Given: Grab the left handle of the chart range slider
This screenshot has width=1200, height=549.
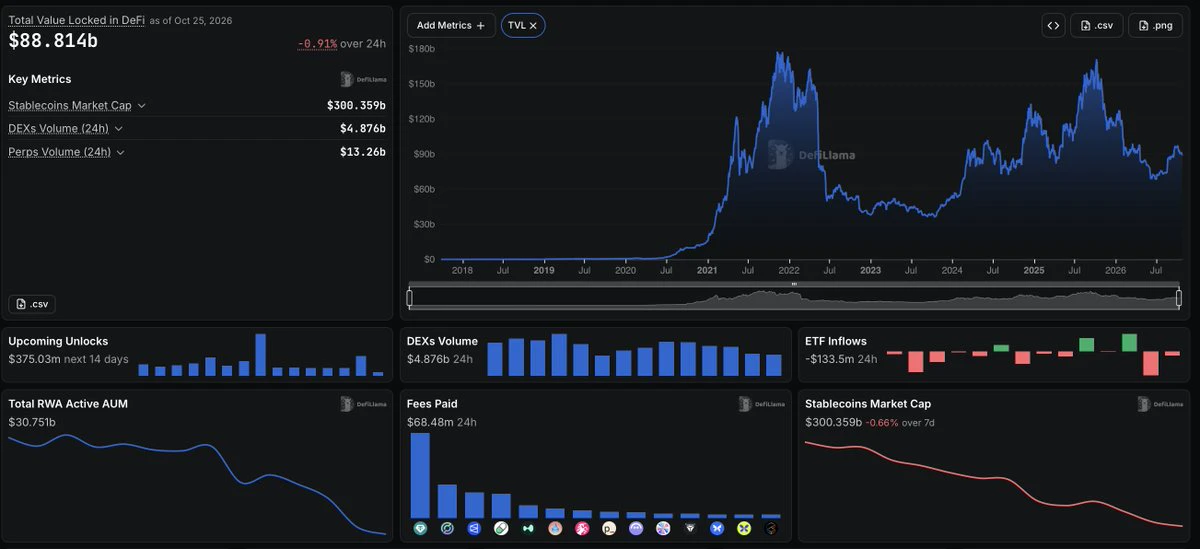Looking at the screenshot, I should point(409,297).
